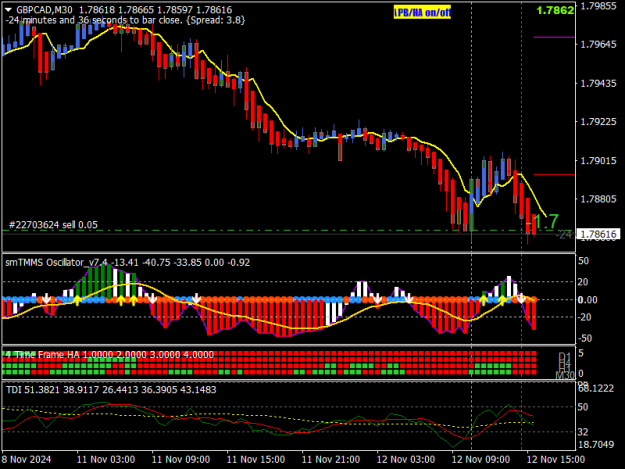Click the 1.79855 price axis value

click(x=599, y=6)
